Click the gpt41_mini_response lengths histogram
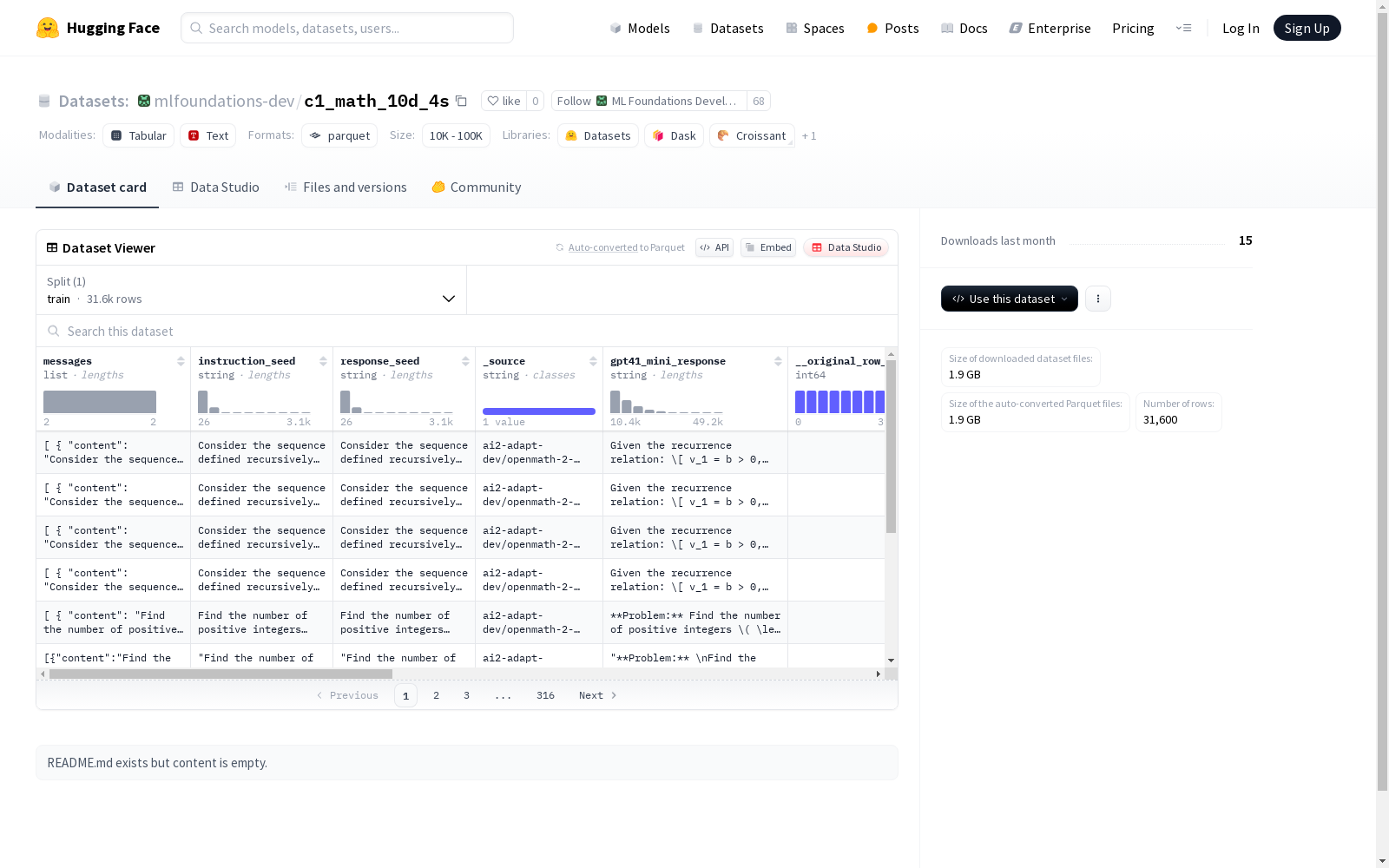The height and width of the screenshot is (868, 1389). [x=667, y=402]
